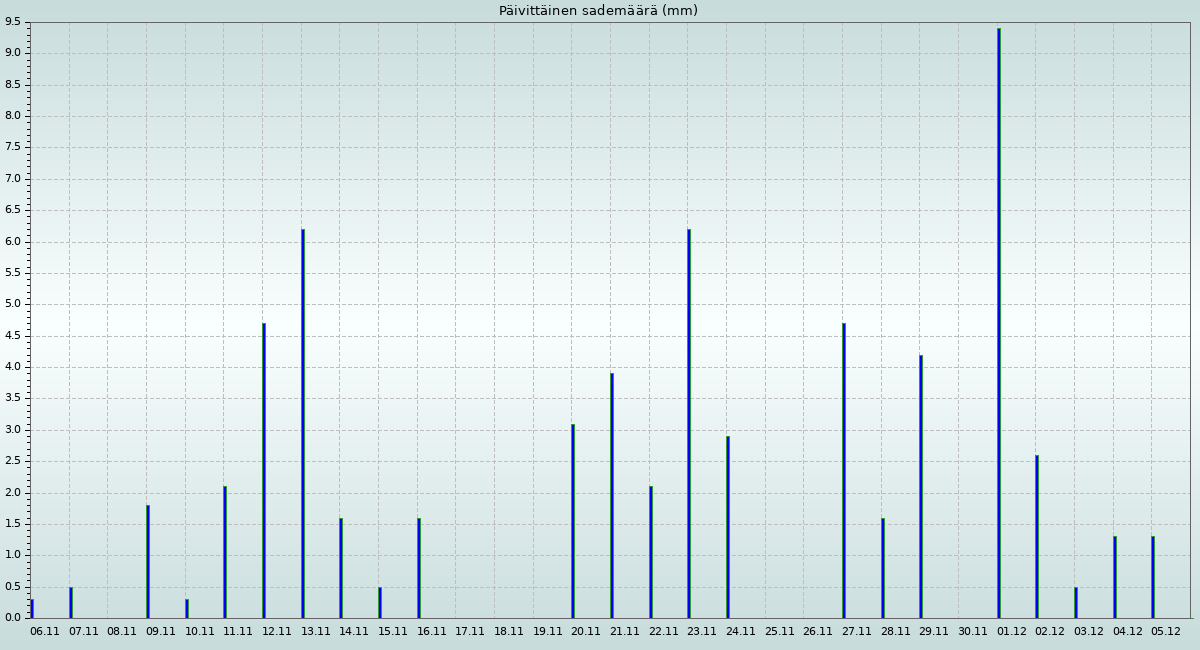Click the 12.11 bar at 4.7 mm

coord(264,470)
